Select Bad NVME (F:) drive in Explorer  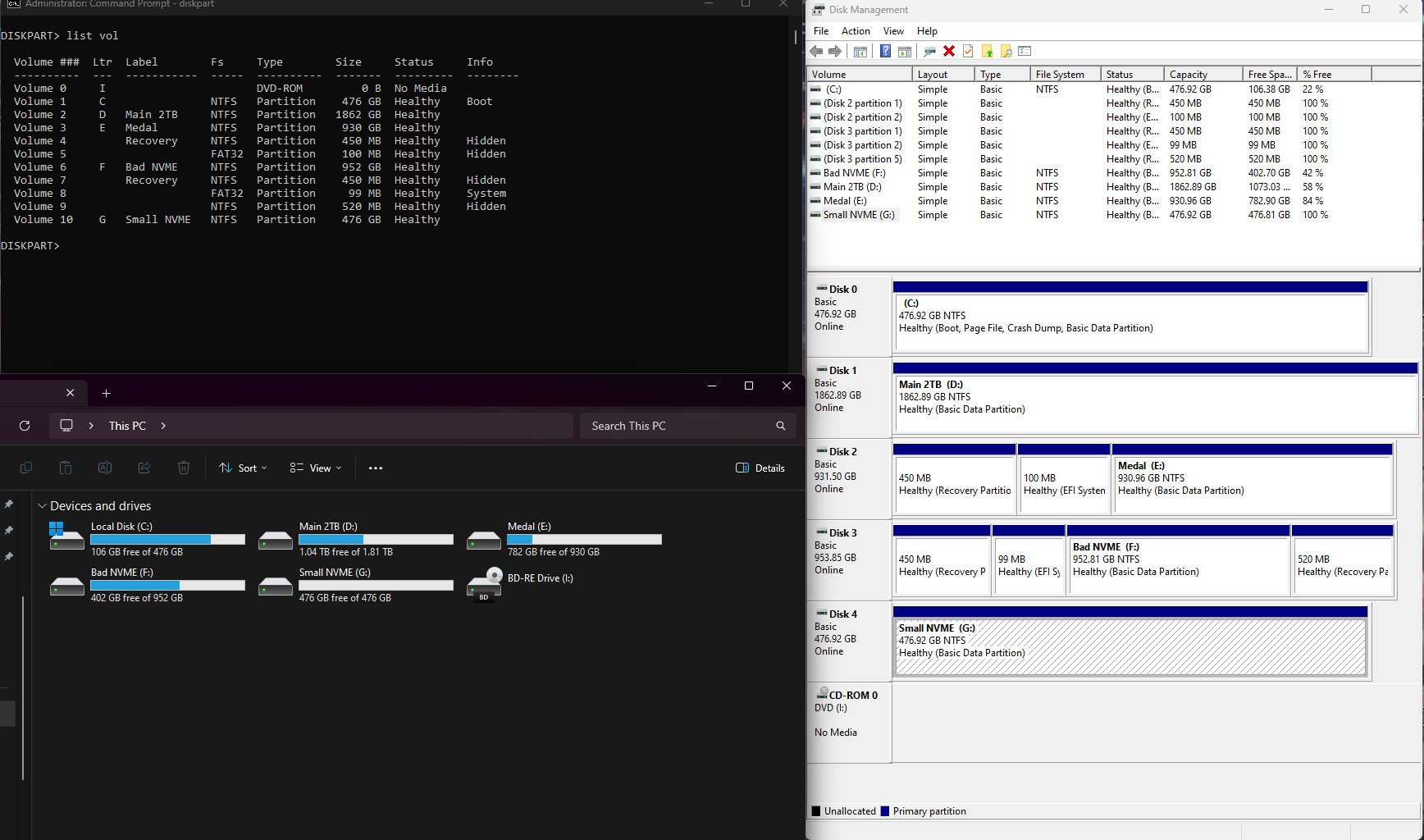(x=148, y=585)
